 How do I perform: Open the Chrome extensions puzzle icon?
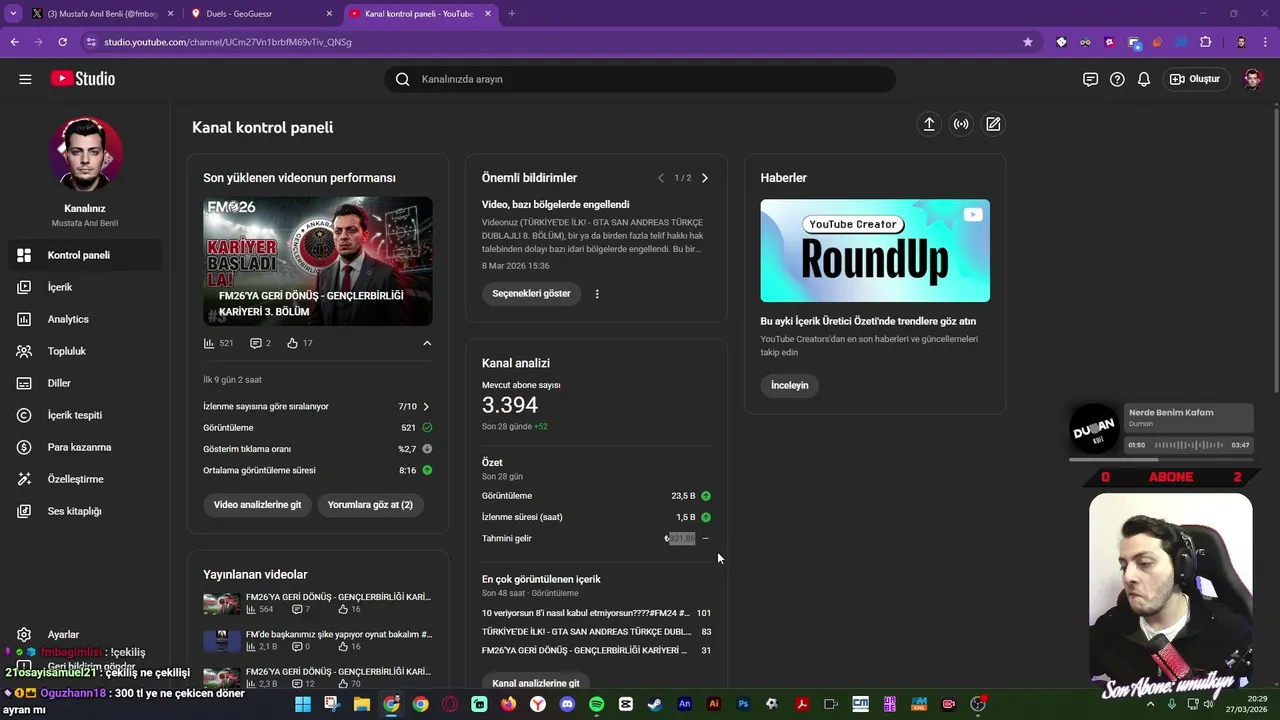[1205, 42]
